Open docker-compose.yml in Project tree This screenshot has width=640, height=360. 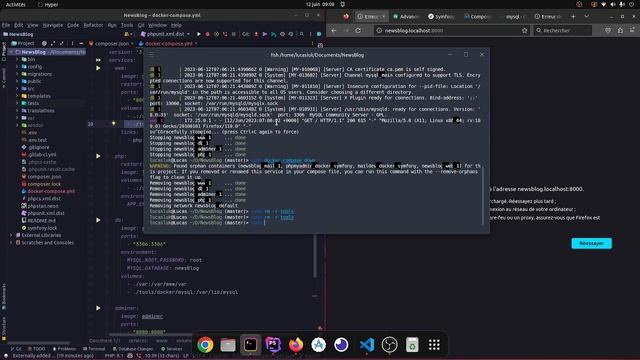[48, 191]
